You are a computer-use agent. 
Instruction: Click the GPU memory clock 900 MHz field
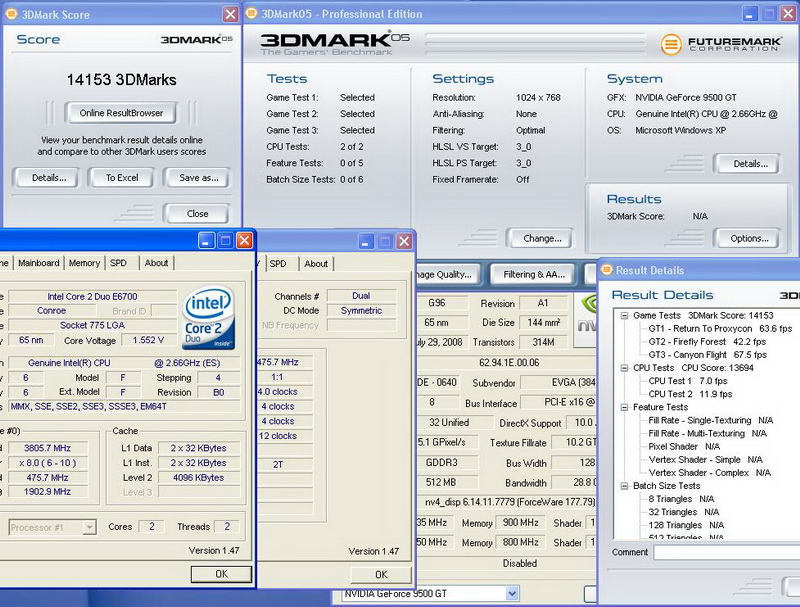[x=520, y=523]
